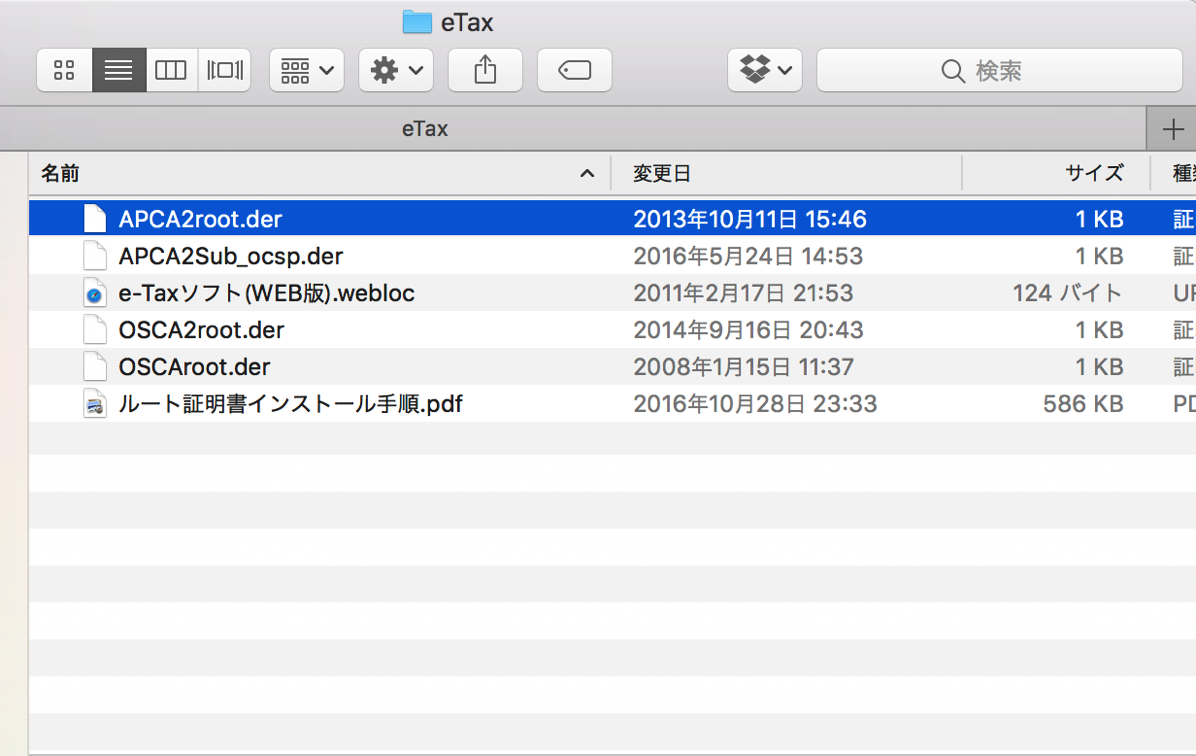The width and height of the screenshot is (1196, 756).
Task: Click the PDF file icon
Action: [x=95, y=404]
